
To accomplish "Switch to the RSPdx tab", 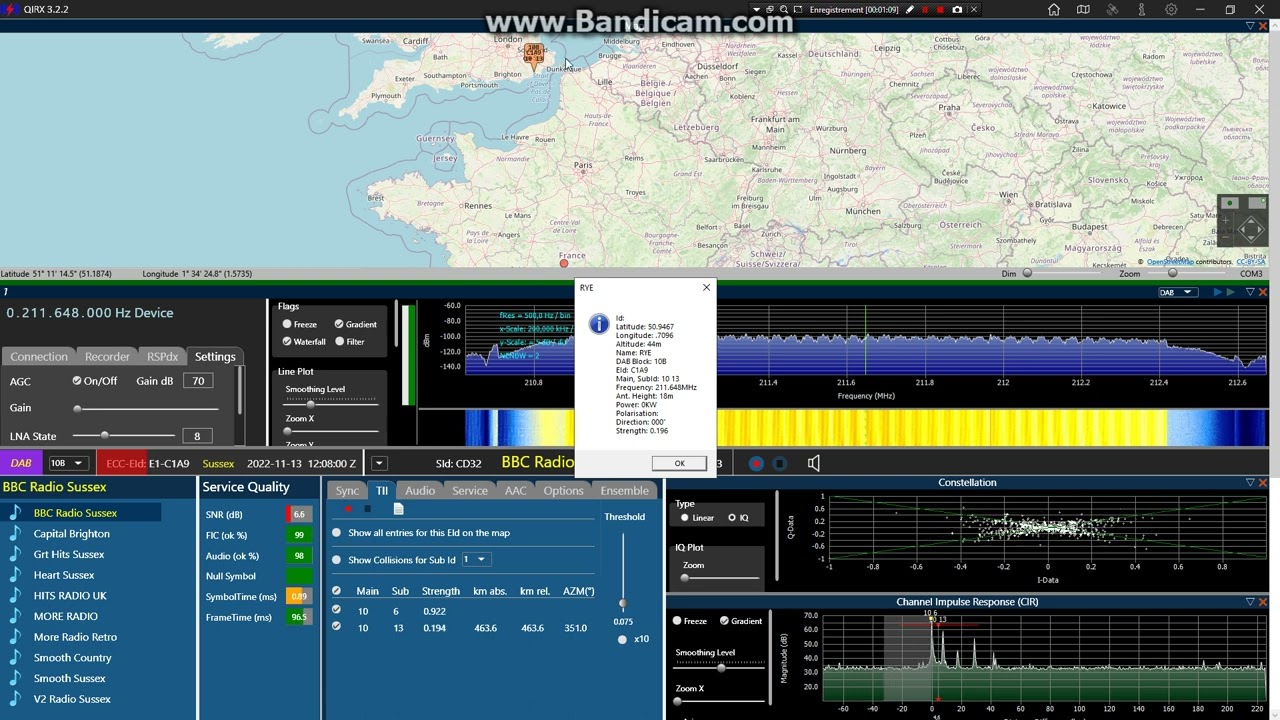I will coord(162,356).
